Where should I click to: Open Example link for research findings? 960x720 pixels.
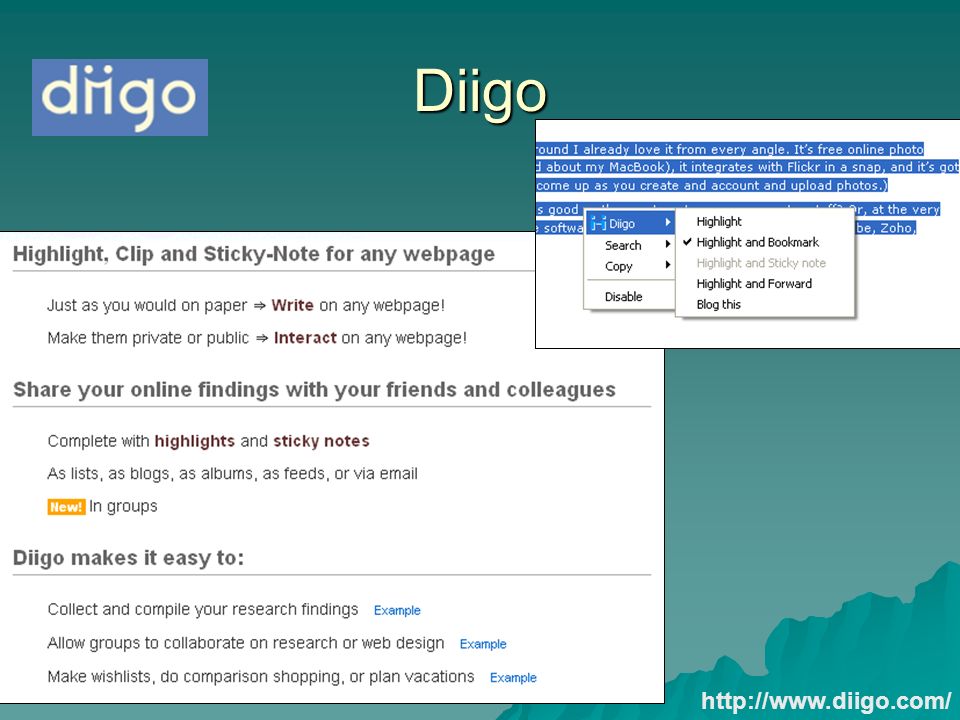(x=397, y=610)
